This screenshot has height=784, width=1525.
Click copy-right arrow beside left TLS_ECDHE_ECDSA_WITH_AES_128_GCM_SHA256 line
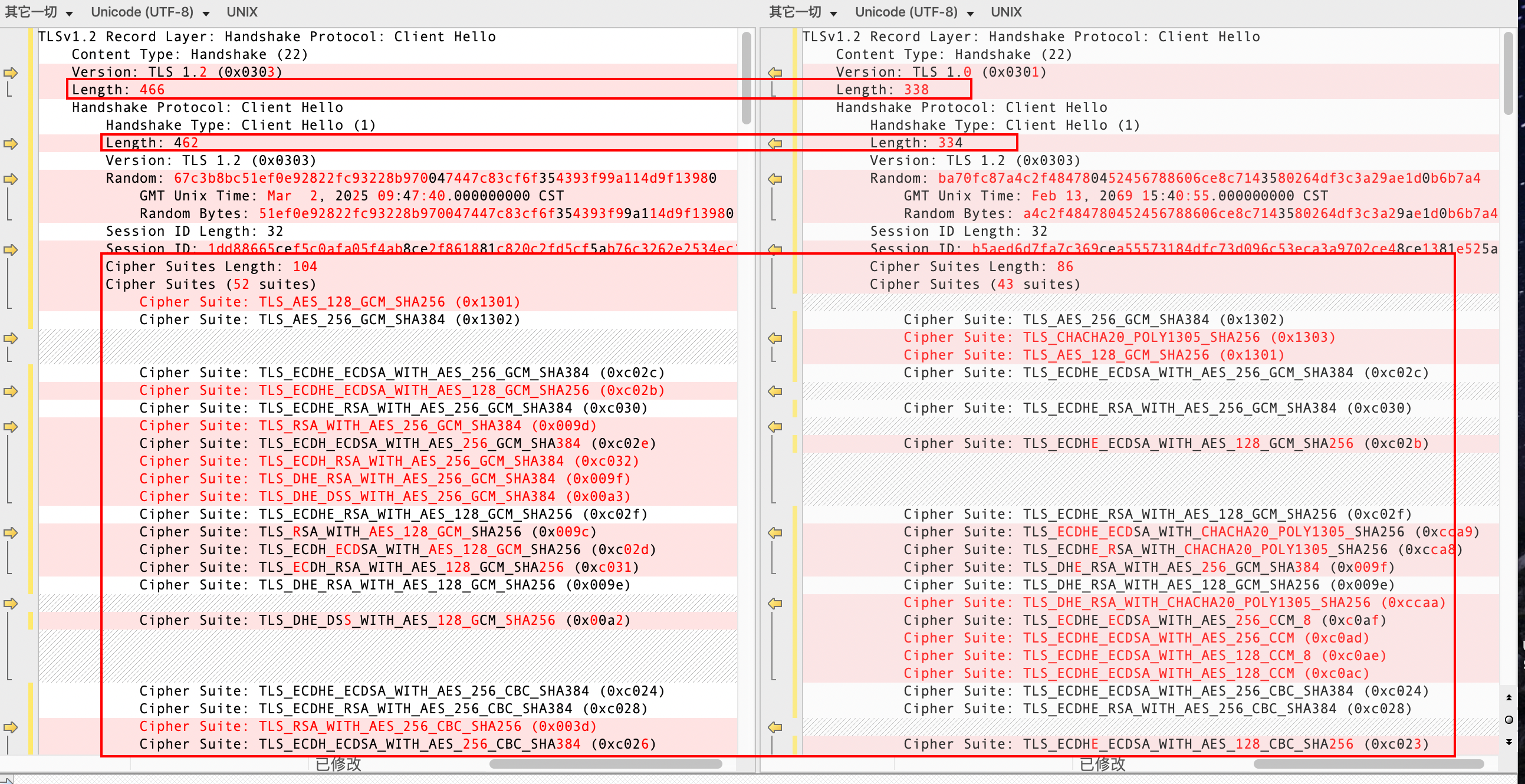(x=10, y=391)
